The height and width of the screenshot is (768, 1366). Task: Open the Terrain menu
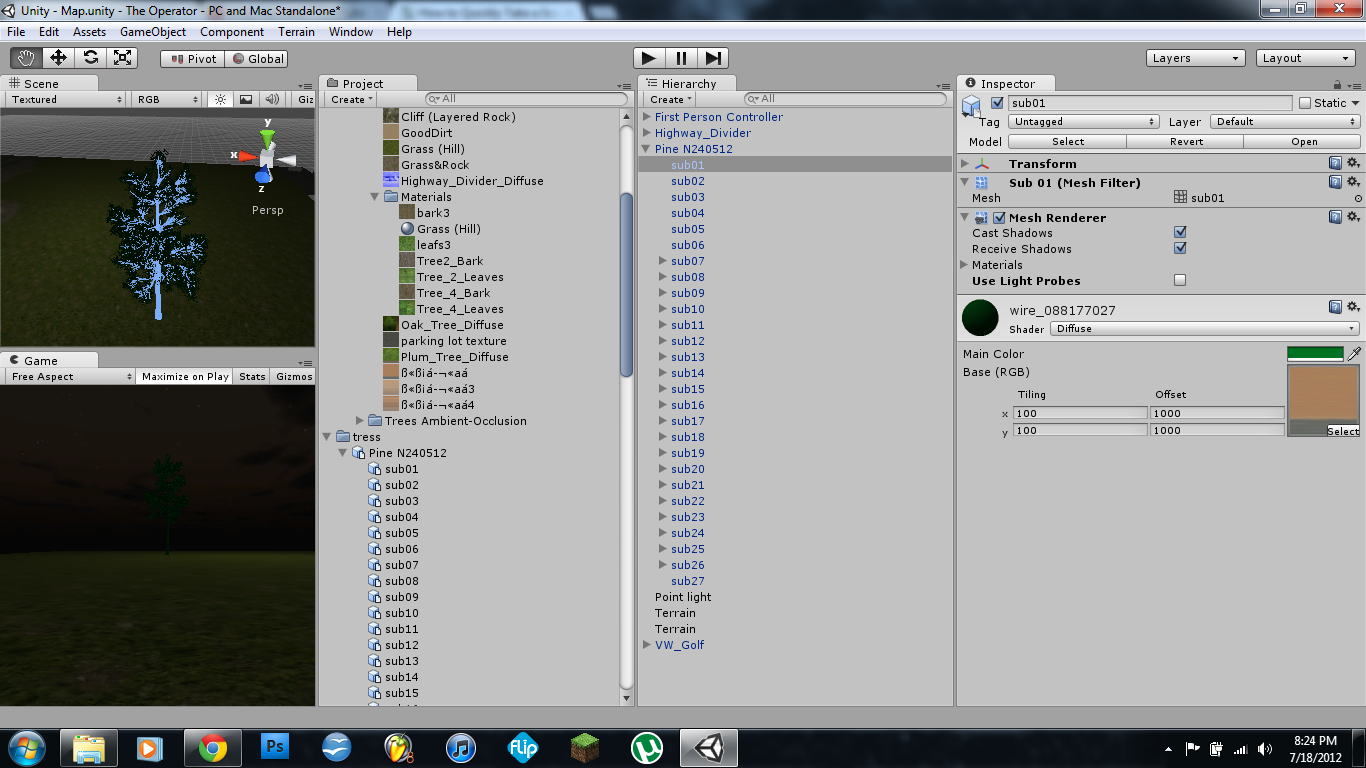pyautogui.click(x=296, y=31)
